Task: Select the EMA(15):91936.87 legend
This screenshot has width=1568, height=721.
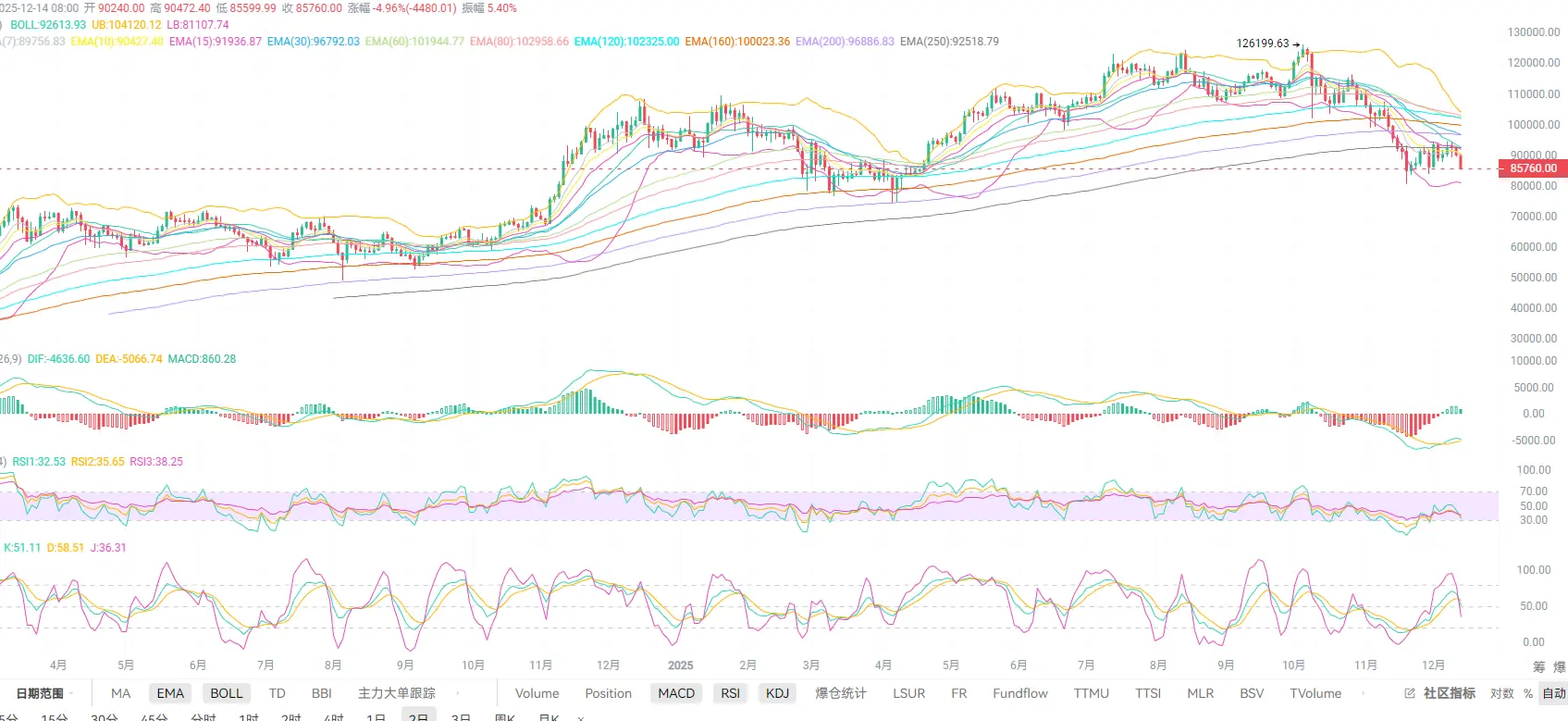Action: tap(216, 42)
